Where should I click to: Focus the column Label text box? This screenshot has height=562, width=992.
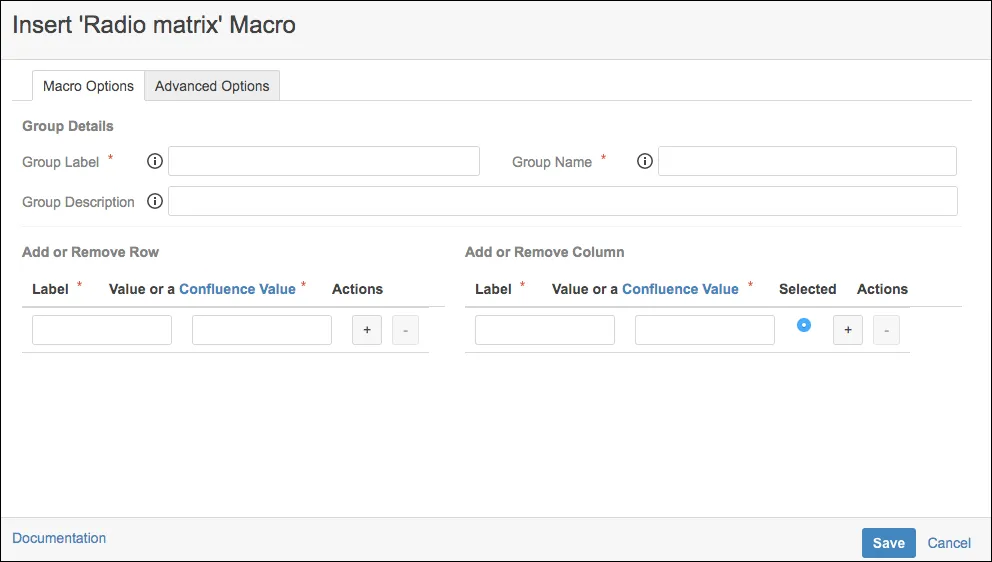[545, 330]
